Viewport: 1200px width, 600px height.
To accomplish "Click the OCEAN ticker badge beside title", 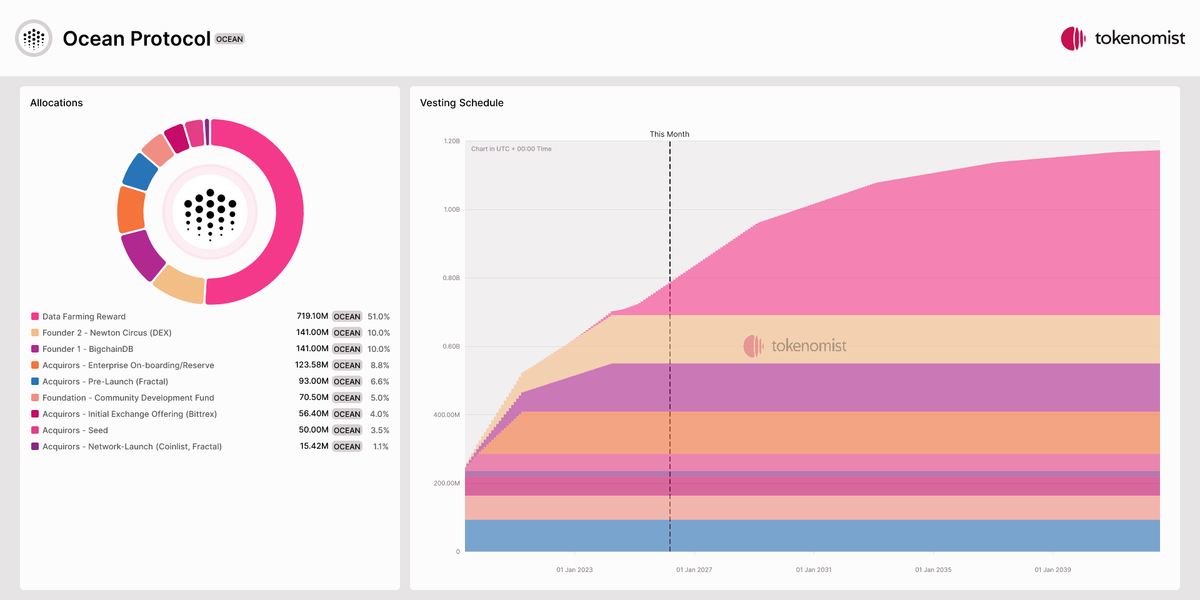I will tap(230, 39).
